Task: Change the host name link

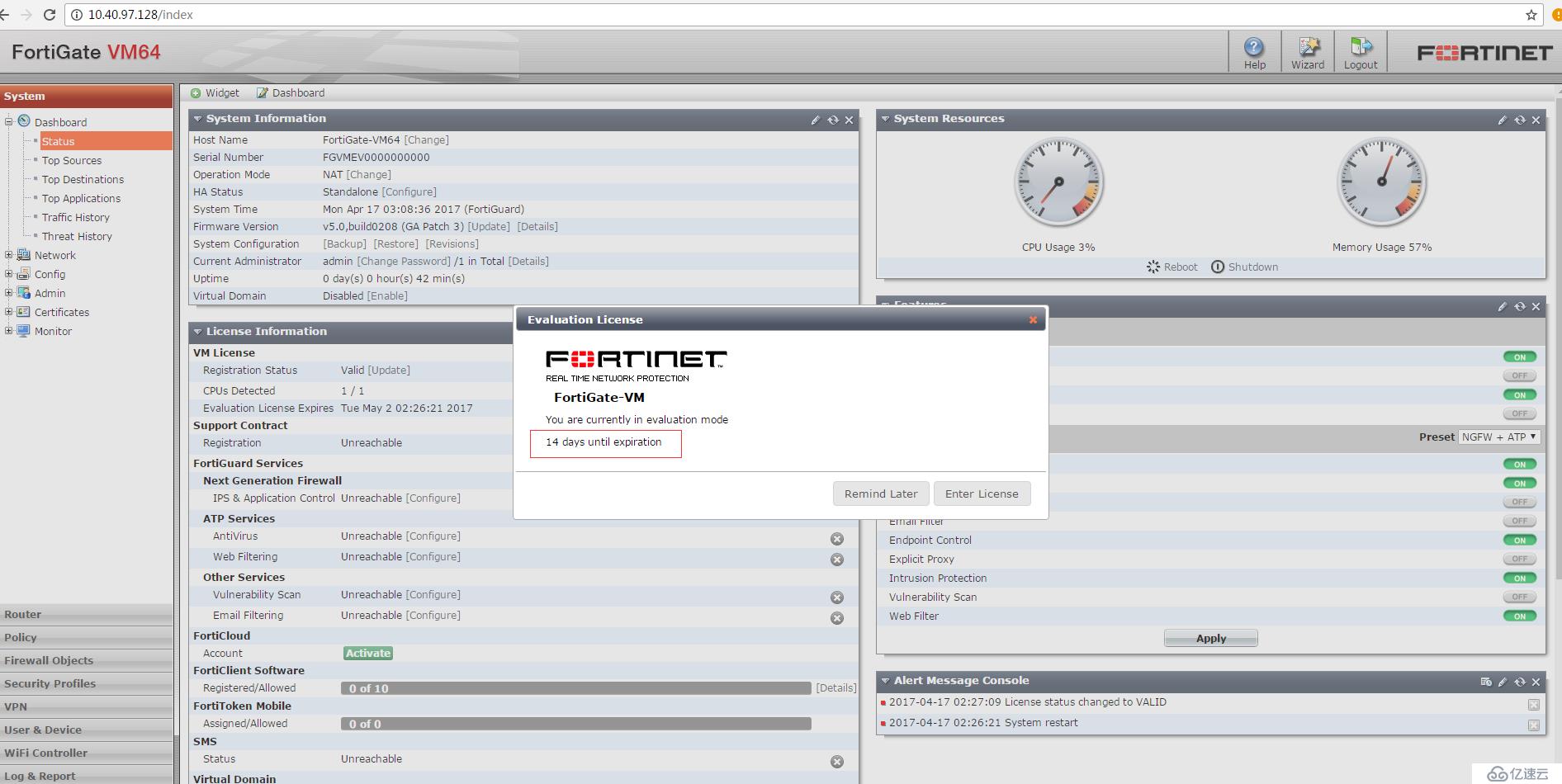Action: [x=427, y=140]
